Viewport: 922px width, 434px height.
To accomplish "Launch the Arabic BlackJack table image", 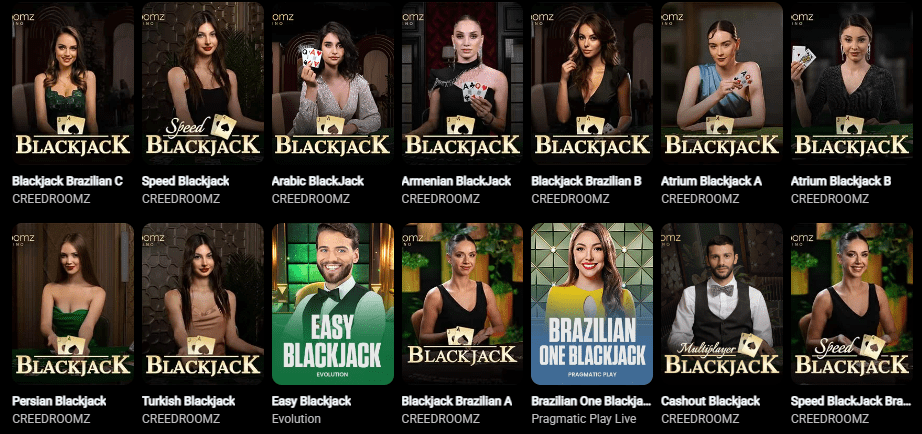I will point(333,83).
